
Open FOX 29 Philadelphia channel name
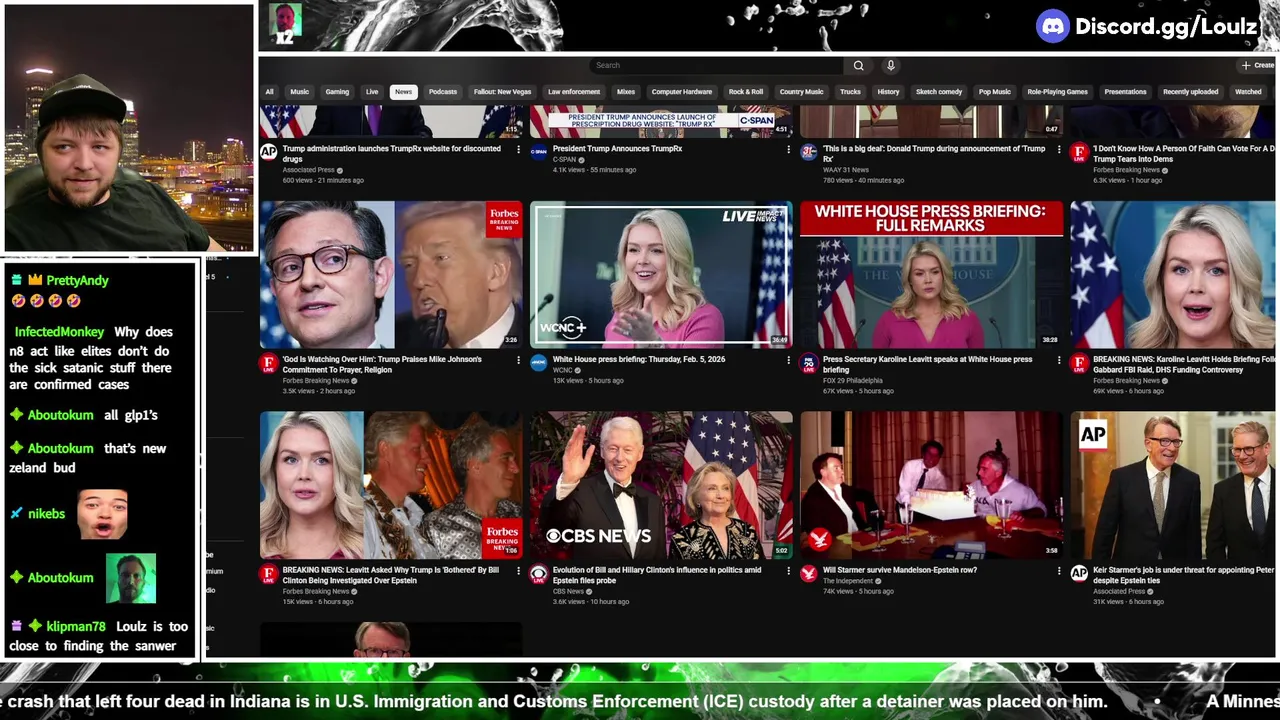853,381
